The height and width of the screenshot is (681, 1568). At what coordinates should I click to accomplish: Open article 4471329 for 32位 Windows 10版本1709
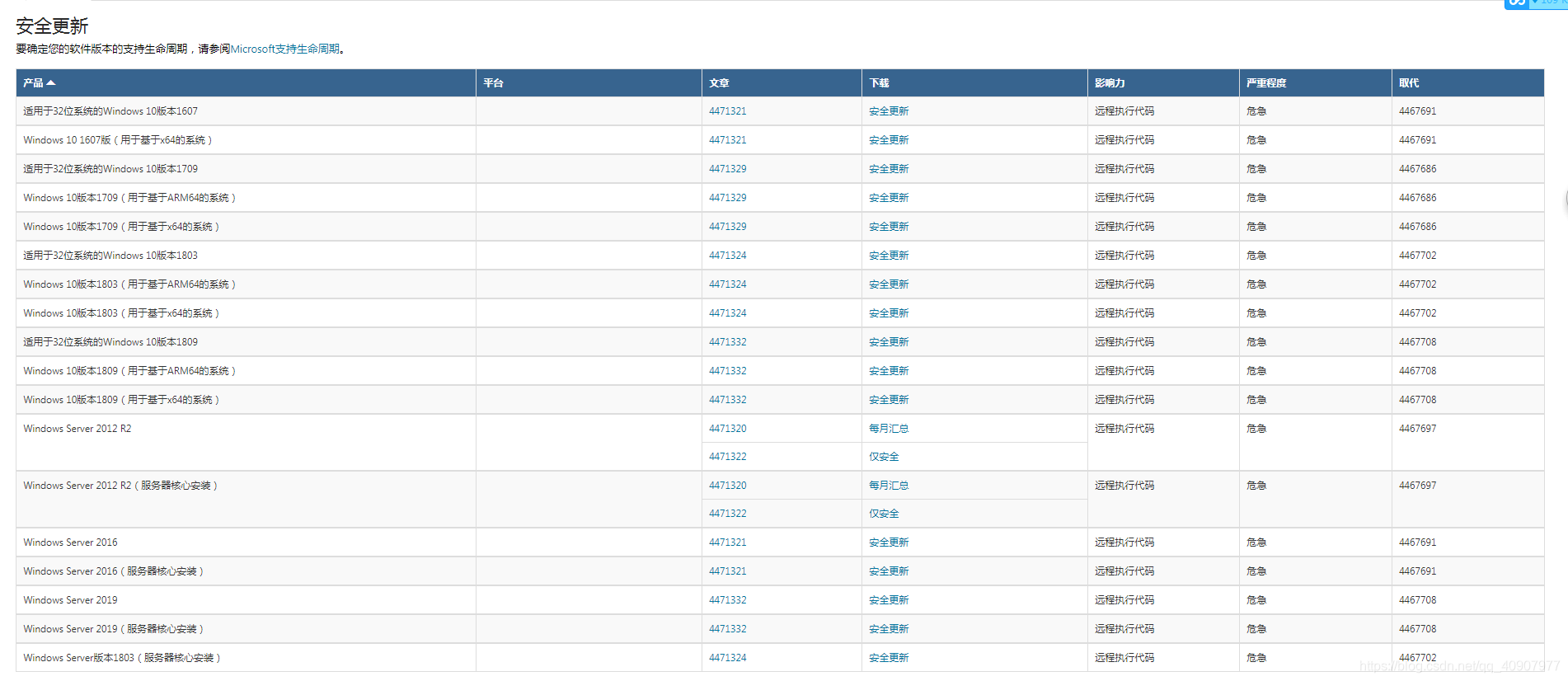[728, 169]
